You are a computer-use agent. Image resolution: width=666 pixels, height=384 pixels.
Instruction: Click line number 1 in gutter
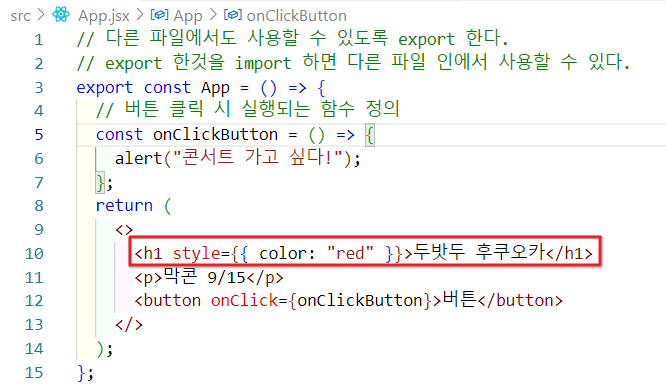pyautogui.click(x=39, y=40)
